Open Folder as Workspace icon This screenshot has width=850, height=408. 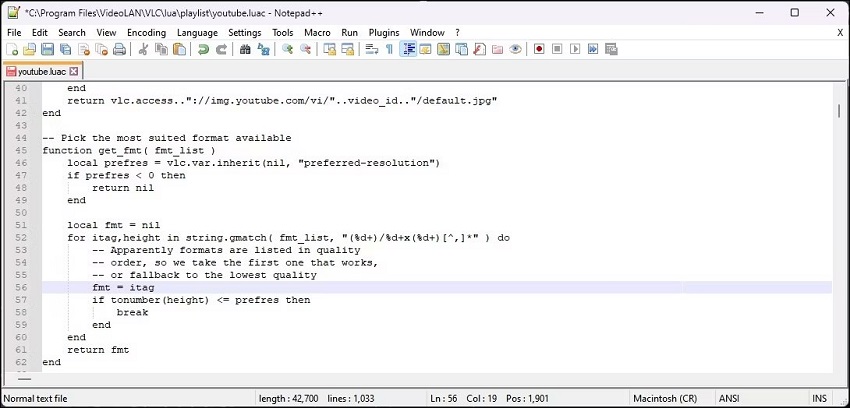(497, 49)
